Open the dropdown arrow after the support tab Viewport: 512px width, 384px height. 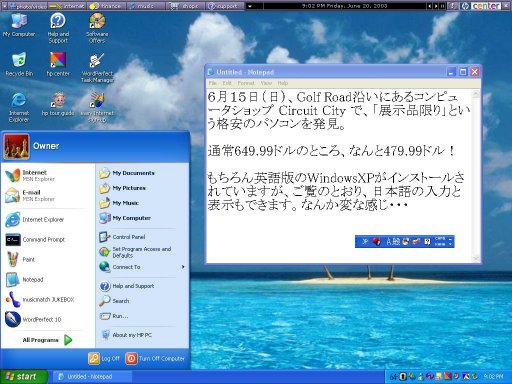tap(250, 6)
